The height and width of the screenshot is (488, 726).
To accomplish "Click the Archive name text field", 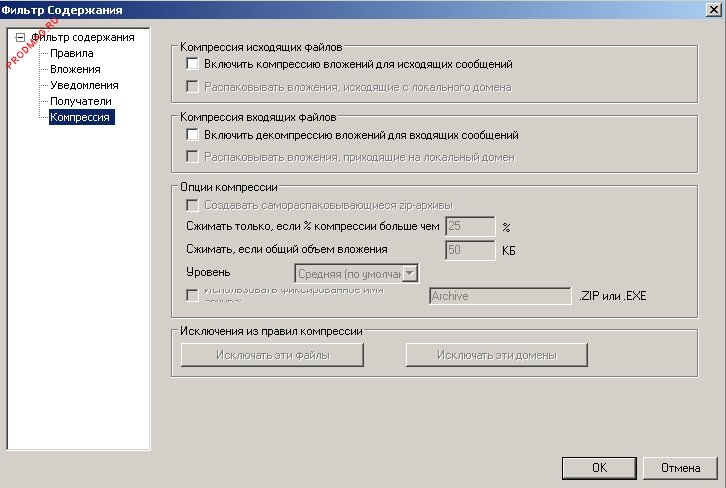I will [x=498, y=296].
